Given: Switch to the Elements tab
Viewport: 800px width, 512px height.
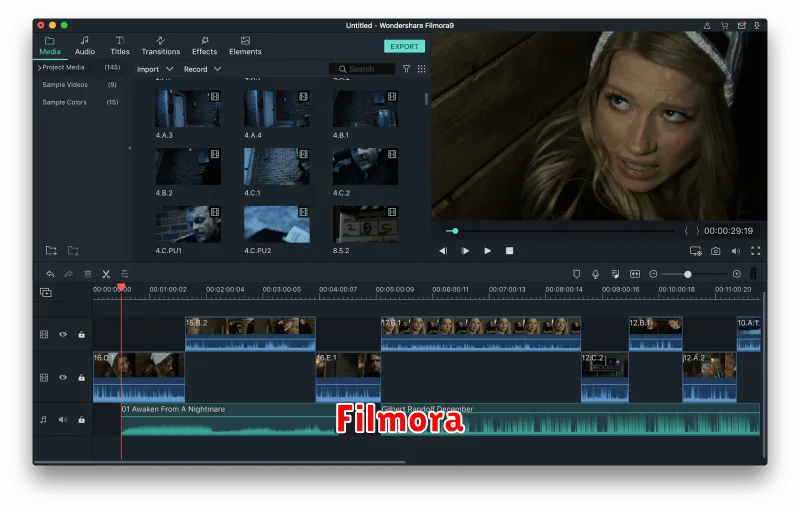Looking at the screenshot, I should (245, 46).
